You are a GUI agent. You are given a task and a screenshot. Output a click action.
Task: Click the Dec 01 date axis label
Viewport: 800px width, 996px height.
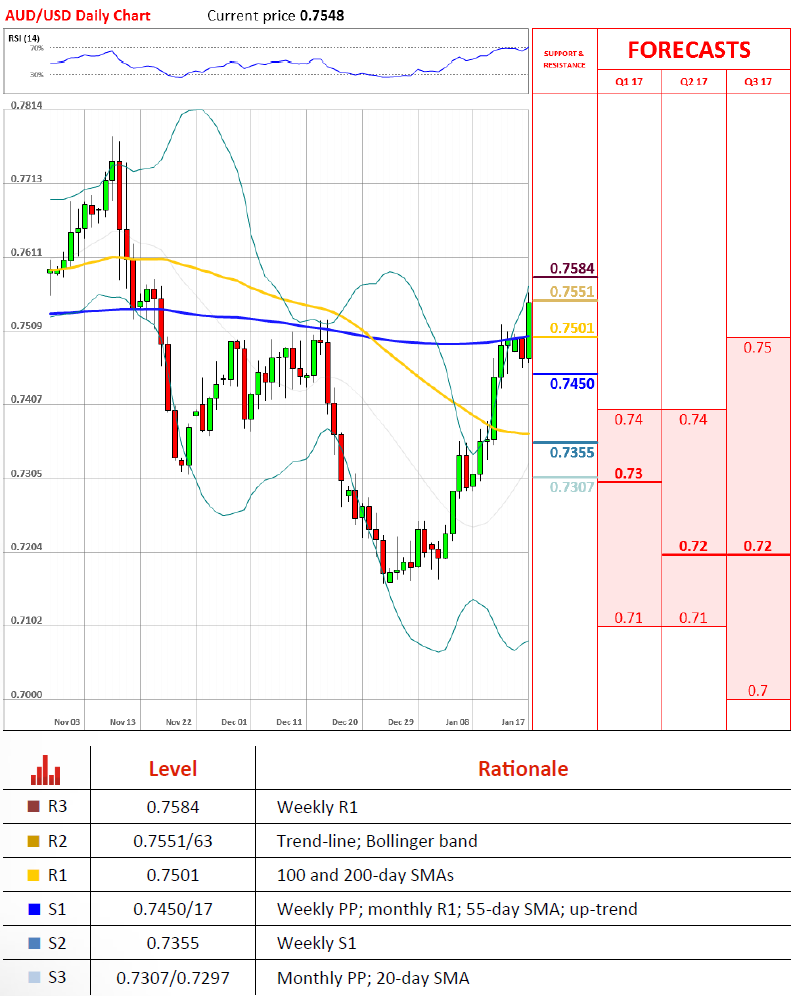click(x=234, y=722)
